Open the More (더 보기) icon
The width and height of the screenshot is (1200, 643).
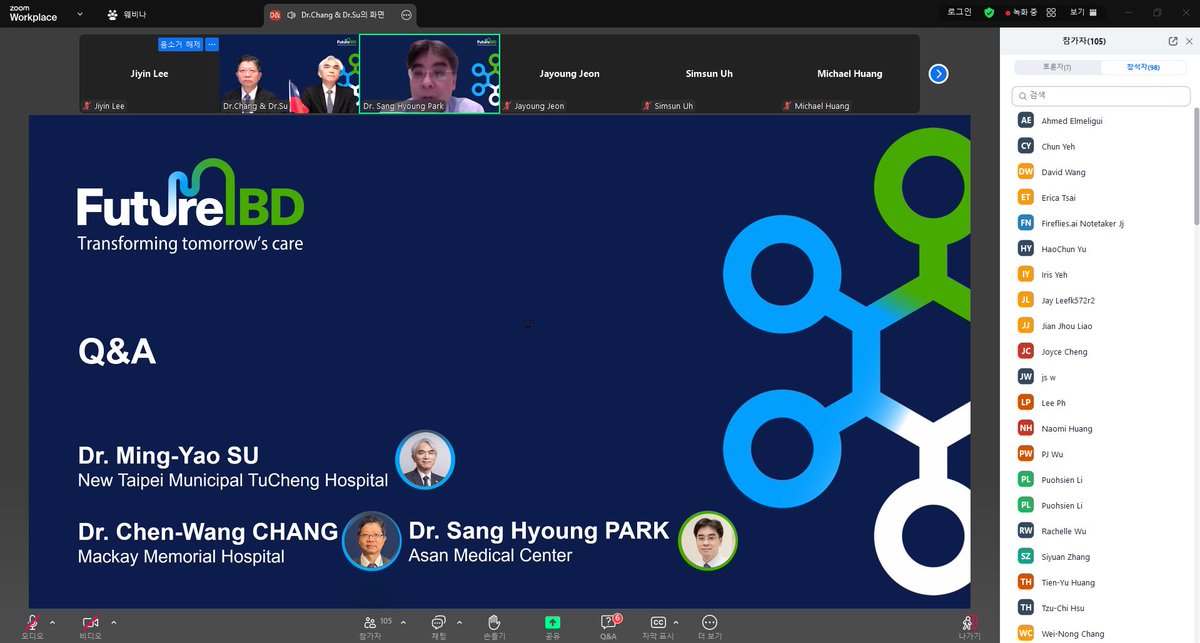pos(710,622)
